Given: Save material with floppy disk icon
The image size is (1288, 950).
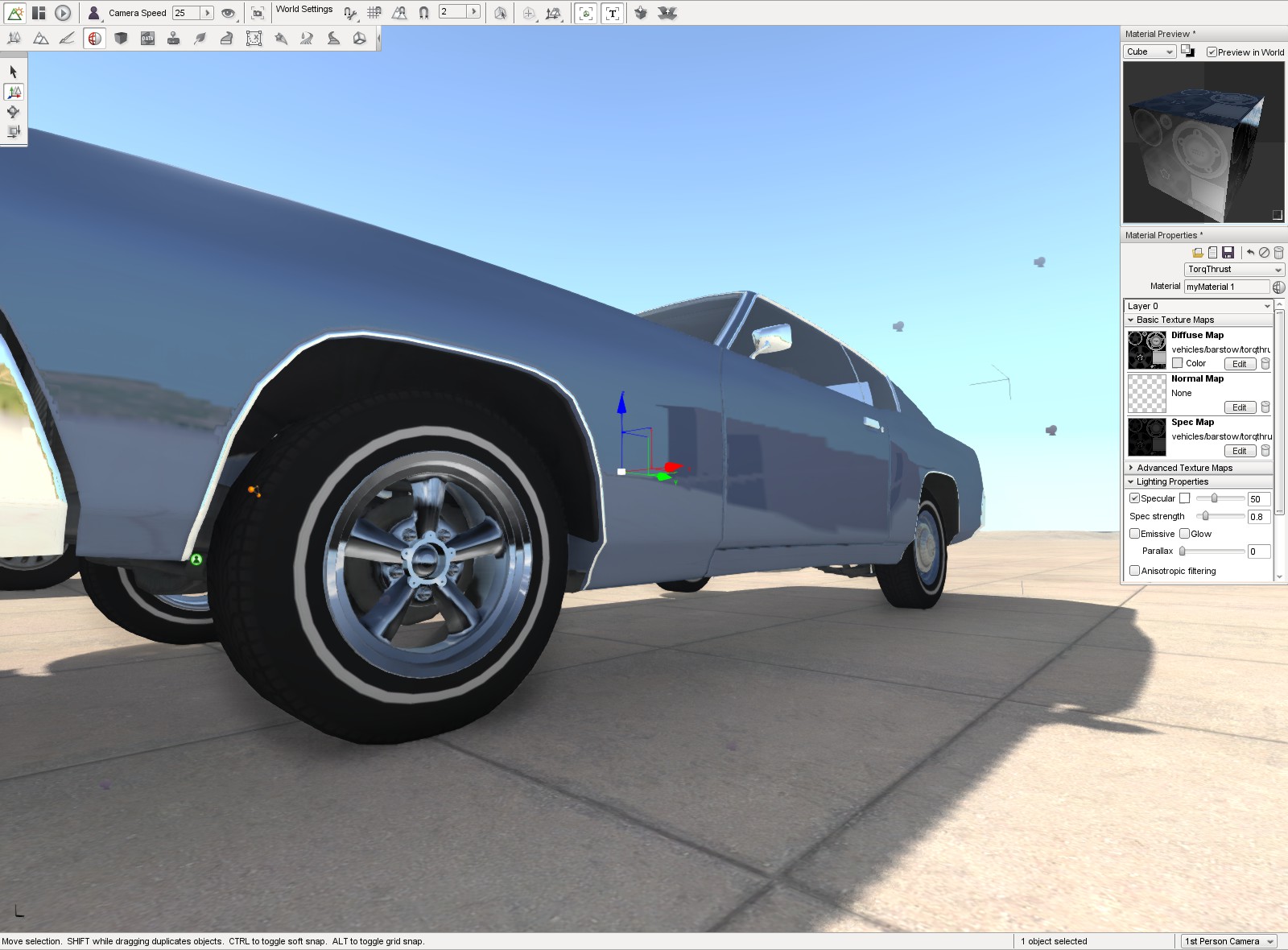Looking at the screenshot, I should (1228, 253).
